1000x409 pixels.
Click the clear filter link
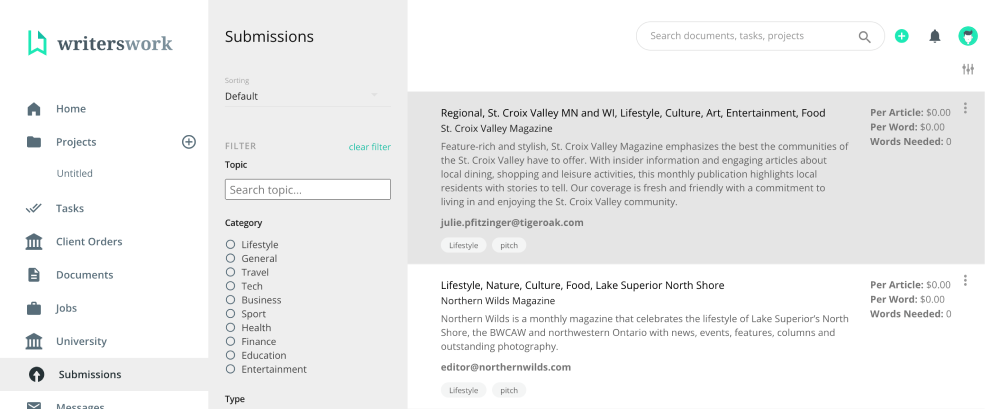(x=369, y=147)
